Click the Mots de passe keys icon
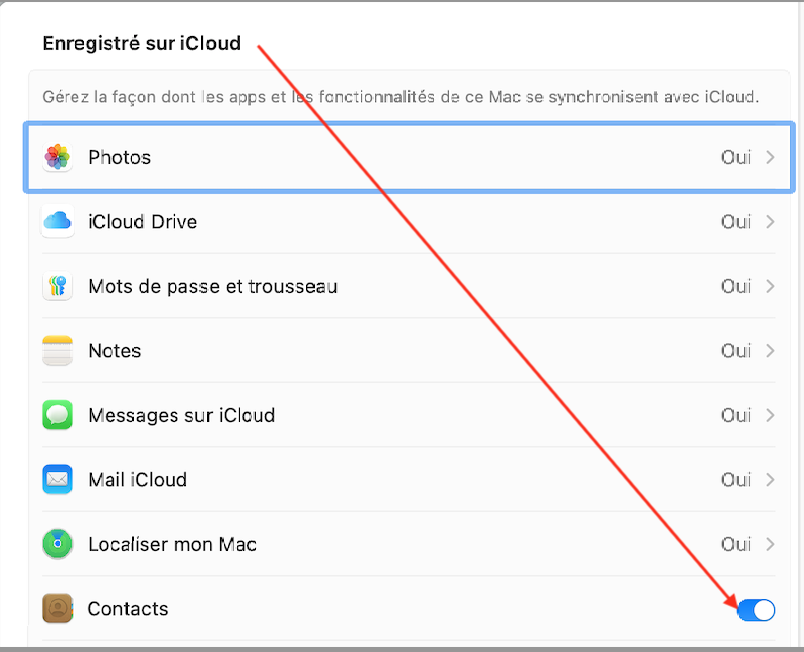This screenshot has height=652, width=804. (x=57, y=286)
